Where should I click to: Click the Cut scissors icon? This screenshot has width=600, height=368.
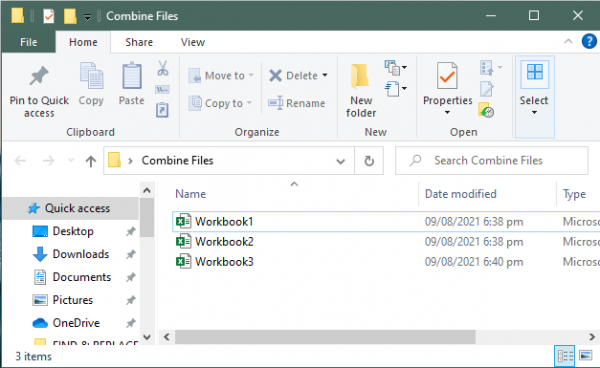click(163, 68)
